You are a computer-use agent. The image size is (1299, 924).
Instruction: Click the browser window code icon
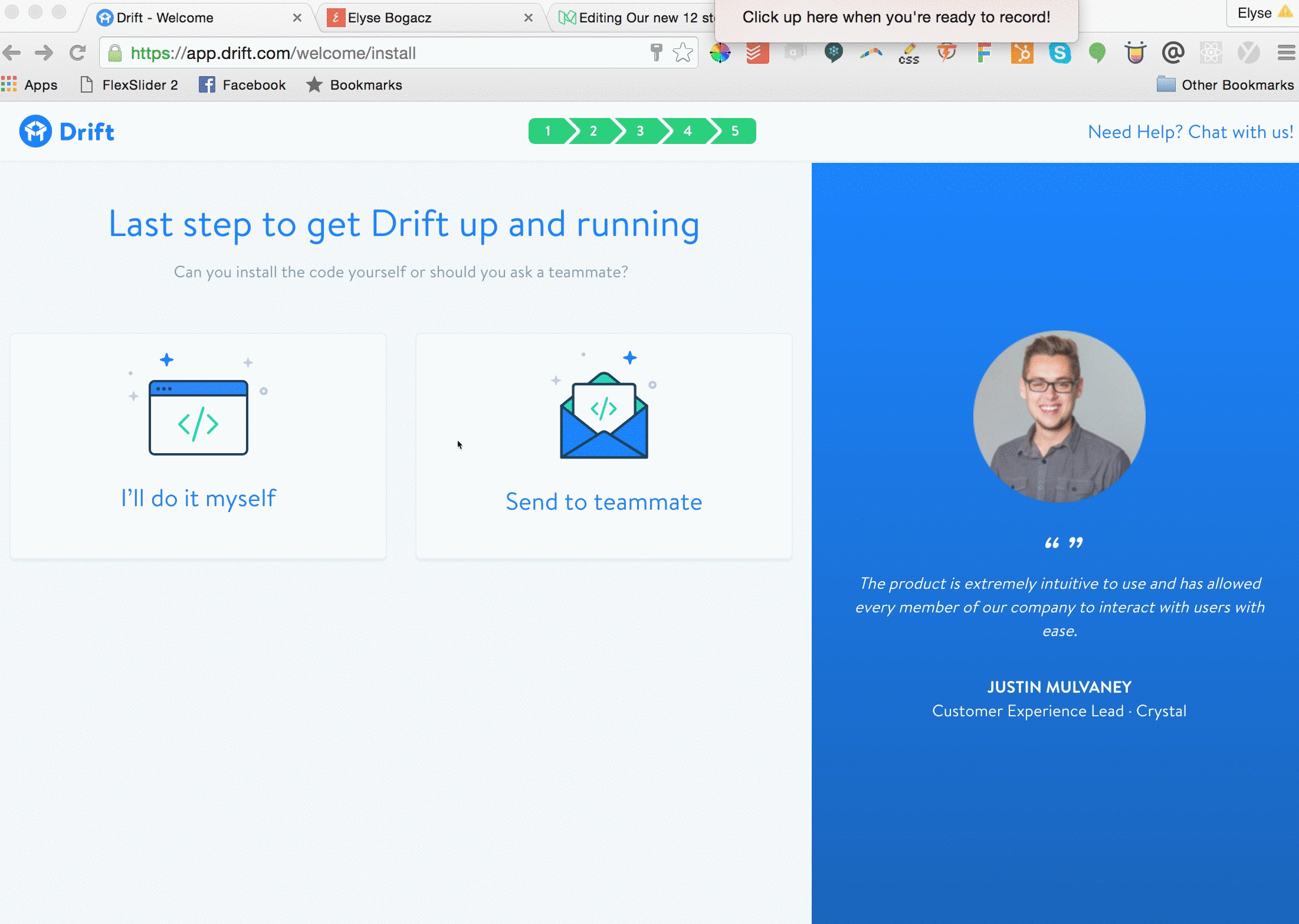click(198, 417)
